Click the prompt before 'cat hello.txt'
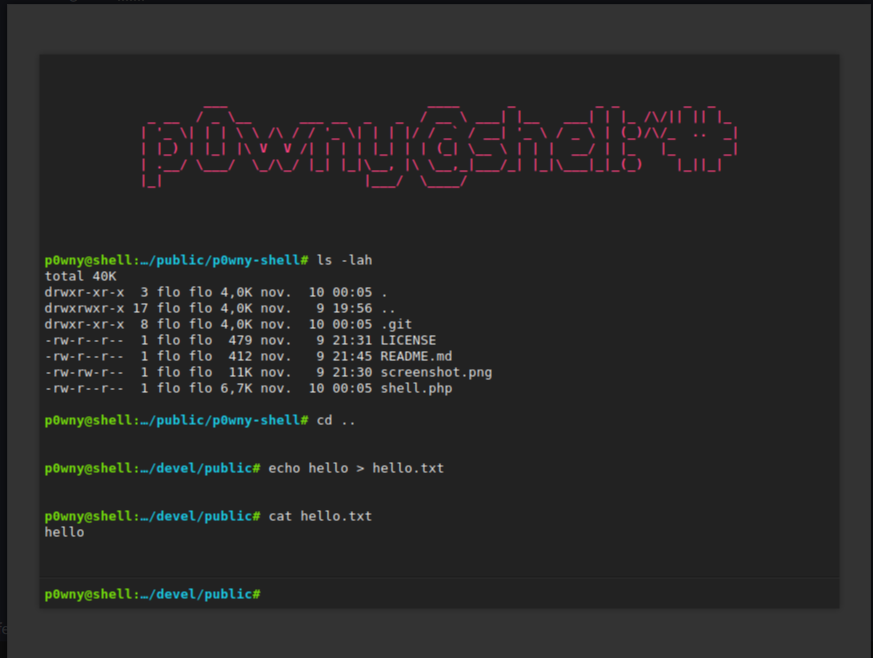Image resolution: width=873 pixels, height=658 pixels. click(152, 516)
